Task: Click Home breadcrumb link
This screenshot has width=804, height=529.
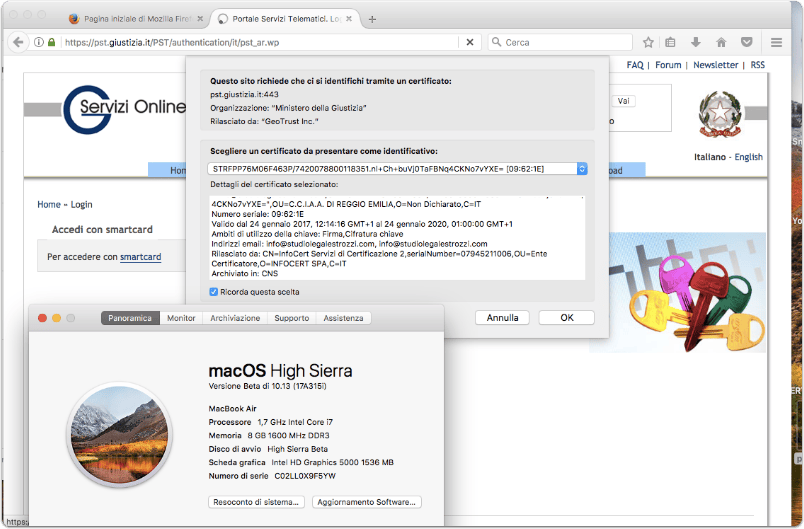Action: point(49,205)
